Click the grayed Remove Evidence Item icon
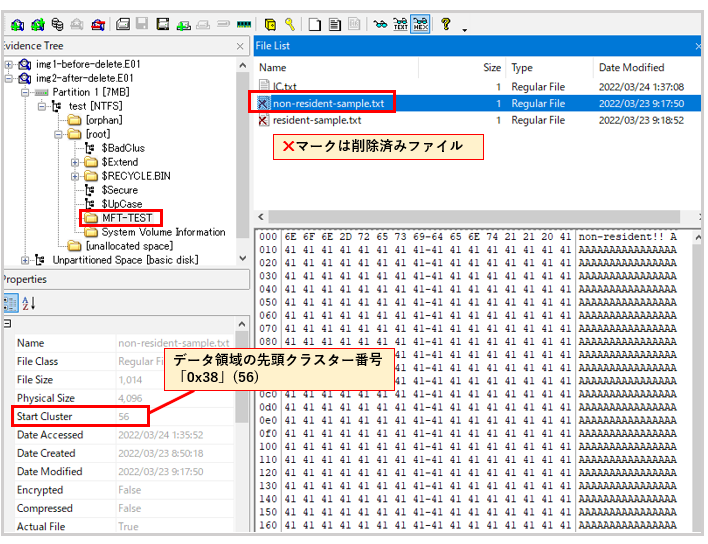The width and height of the screenshot is (708, 544). click(77, 24)
